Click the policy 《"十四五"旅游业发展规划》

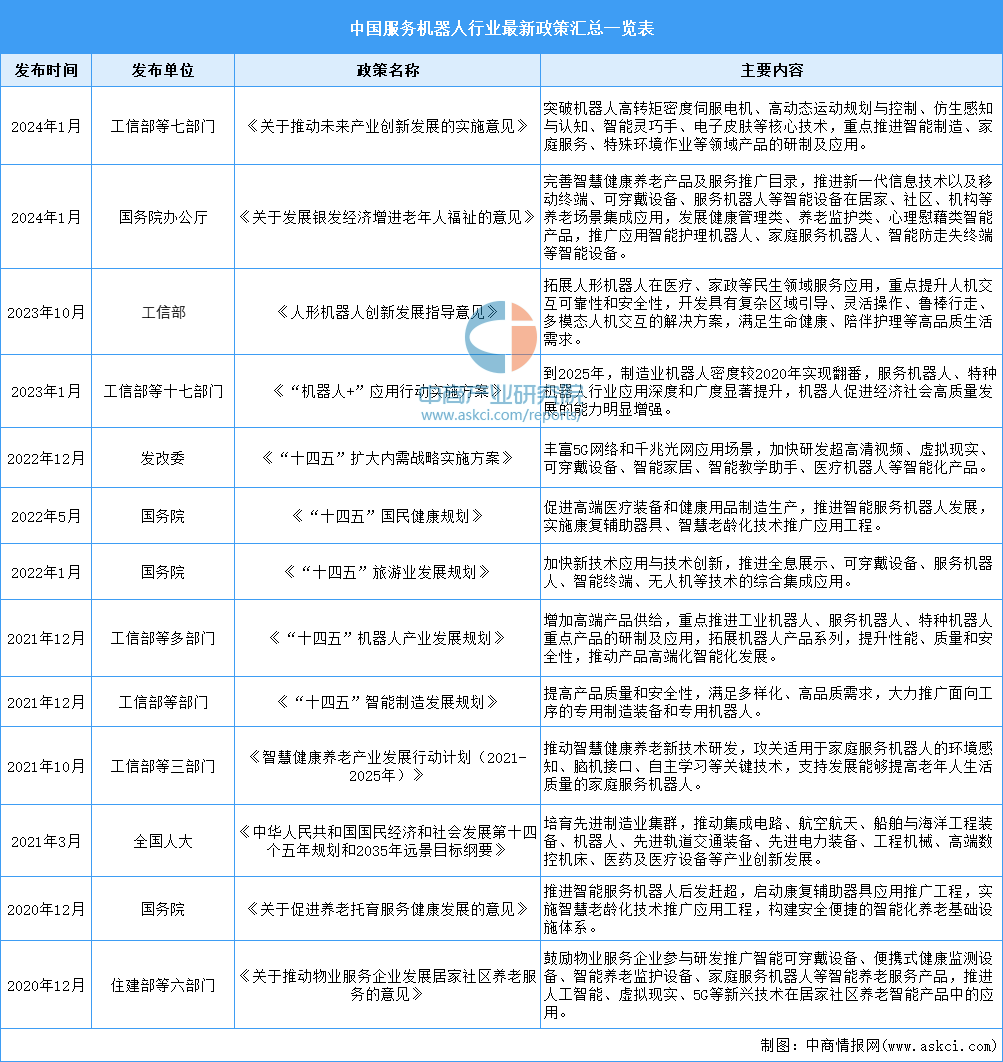(387, 572)
